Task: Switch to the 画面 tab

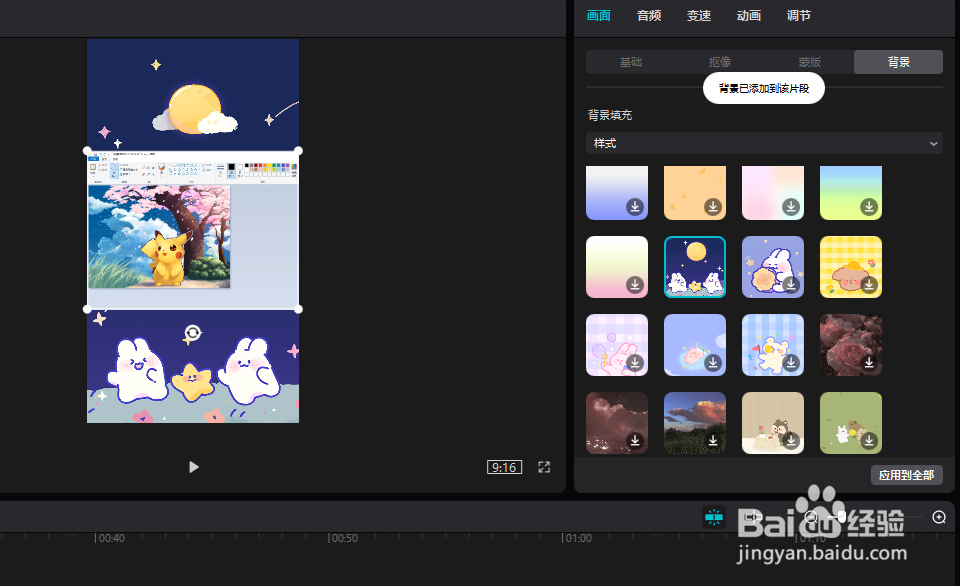Action: point(598,16)
